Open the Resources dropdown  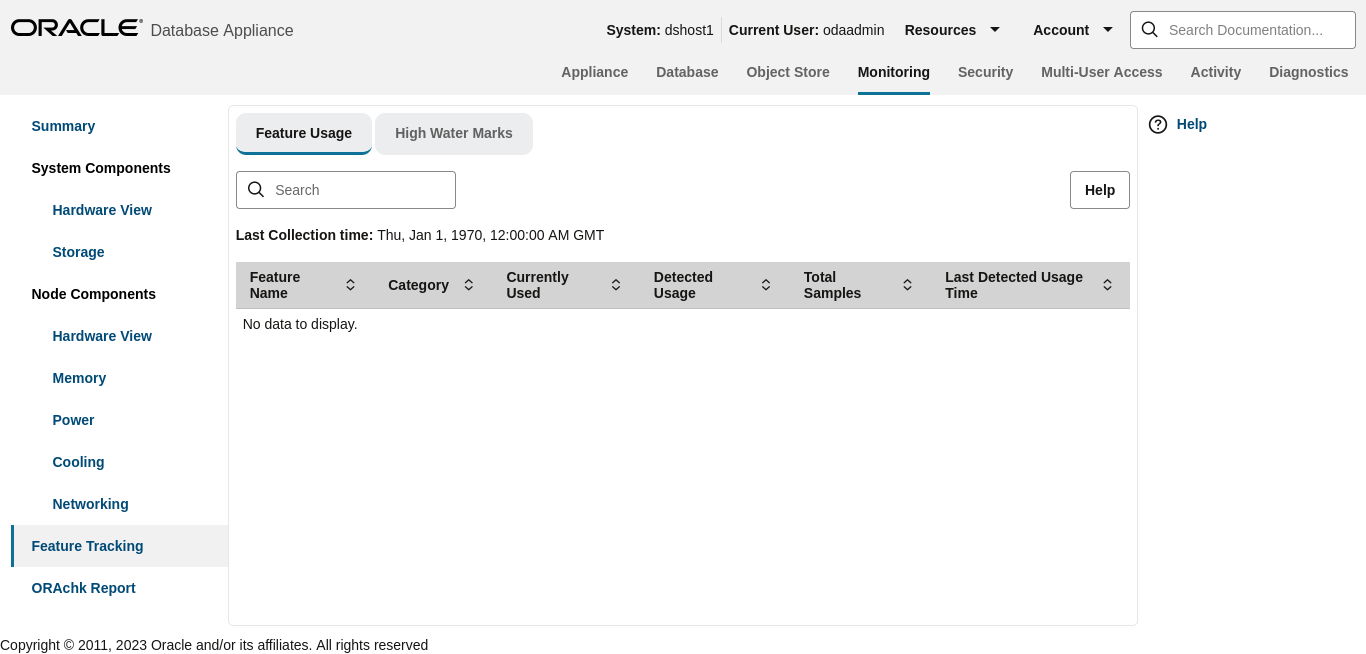tap(940, 30)
